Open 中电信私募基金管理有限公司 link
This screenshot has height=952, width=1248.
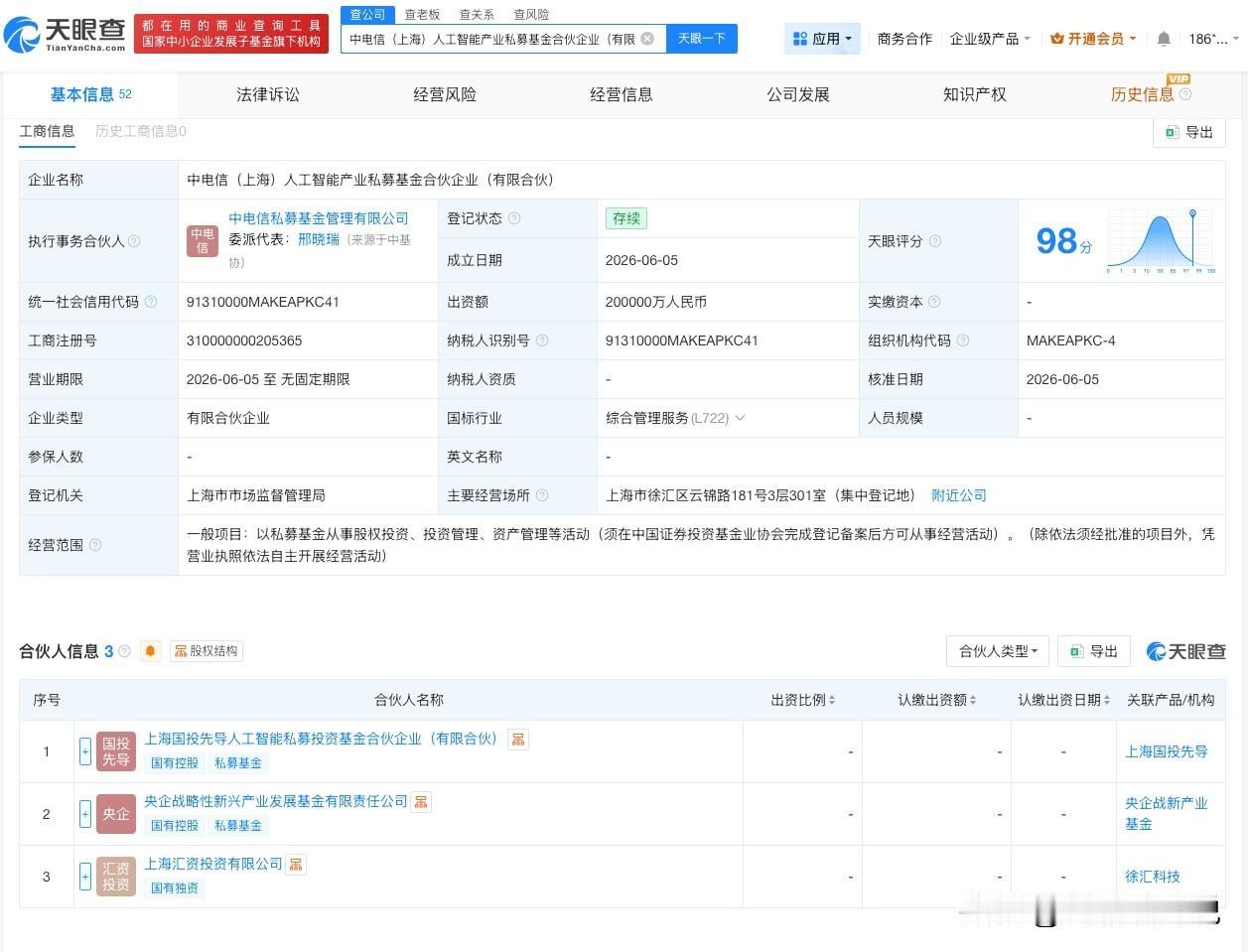point(319,218)
